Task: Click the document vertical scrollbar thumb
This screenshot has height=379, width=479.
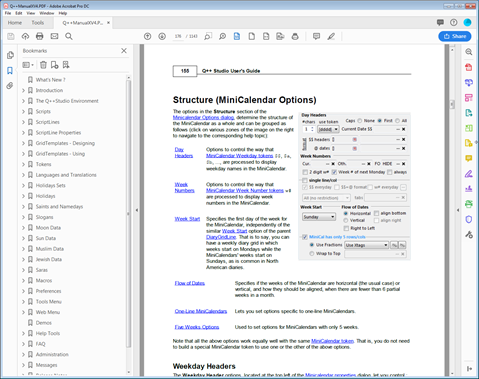Action: [452, 104]
